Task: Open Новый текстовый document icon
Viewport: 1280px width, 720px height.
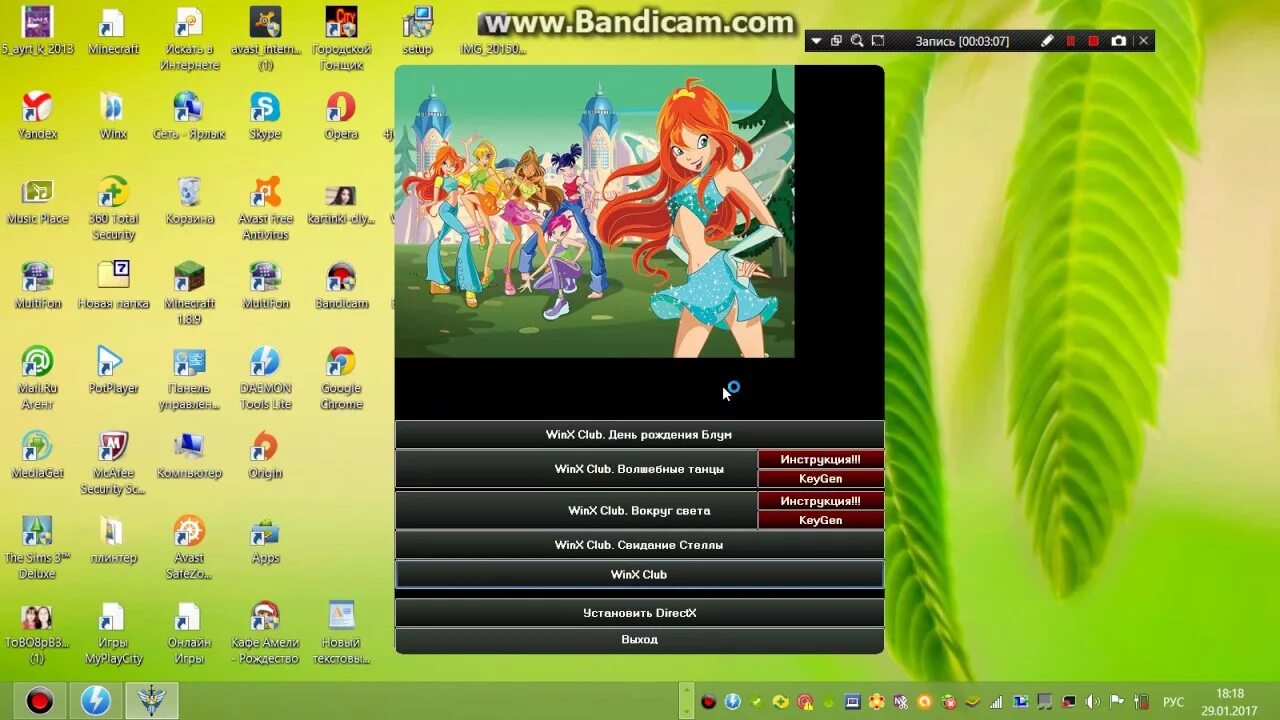Action: pyautogui.click(x=341, y=631)
